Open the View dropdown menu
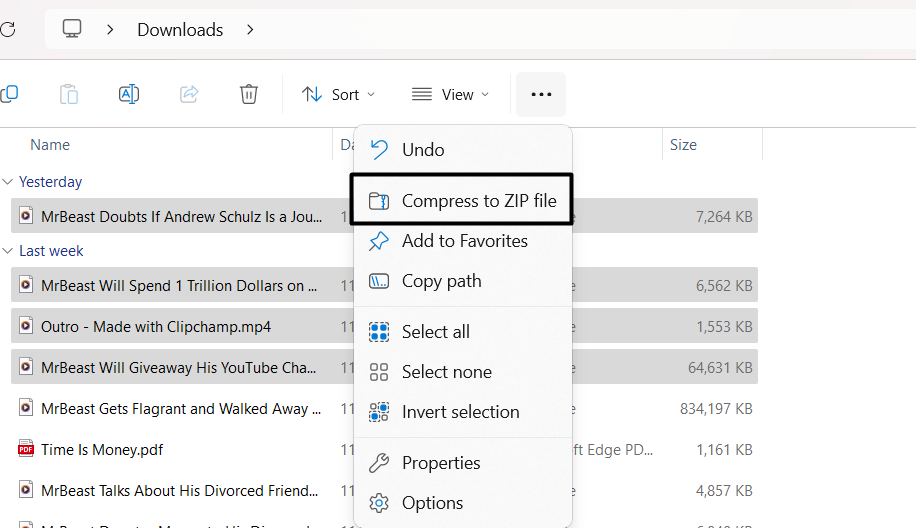 click(x=450, y=94)
